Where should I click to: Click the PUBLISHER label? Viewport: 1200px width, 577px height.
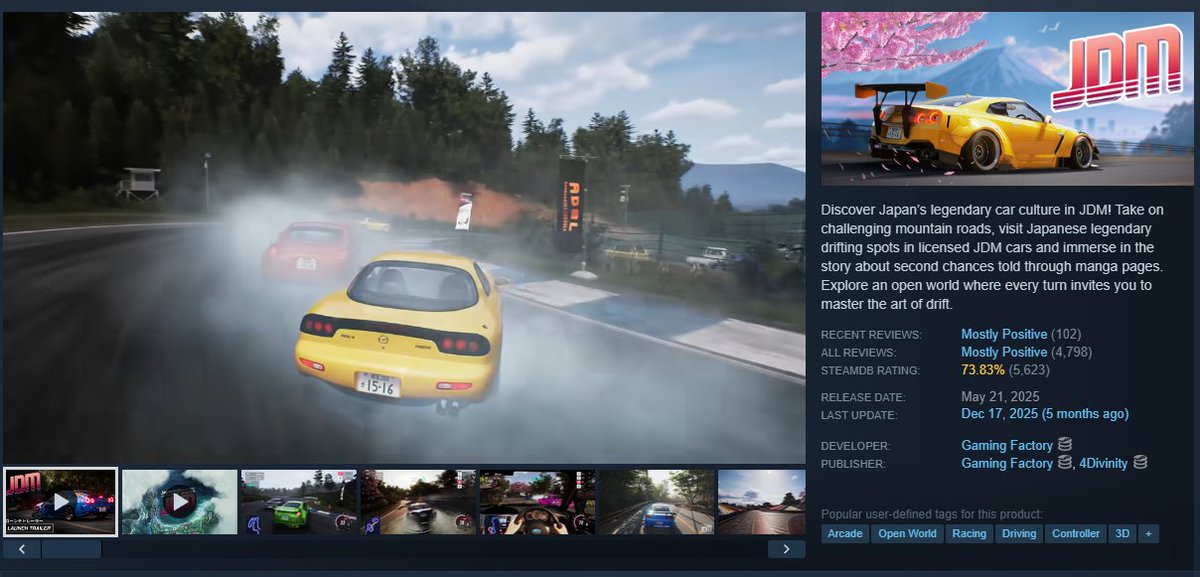click(x=855, y=464)
